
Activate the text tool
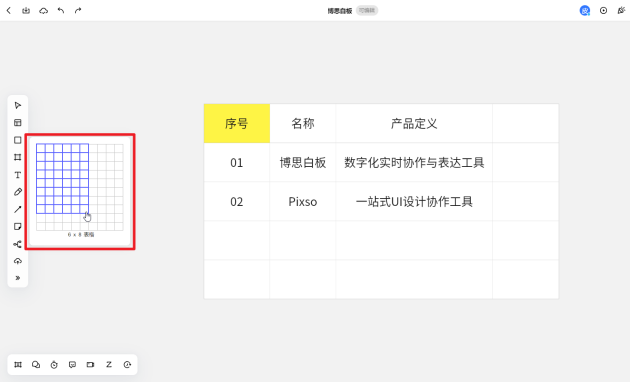point(18,175)
